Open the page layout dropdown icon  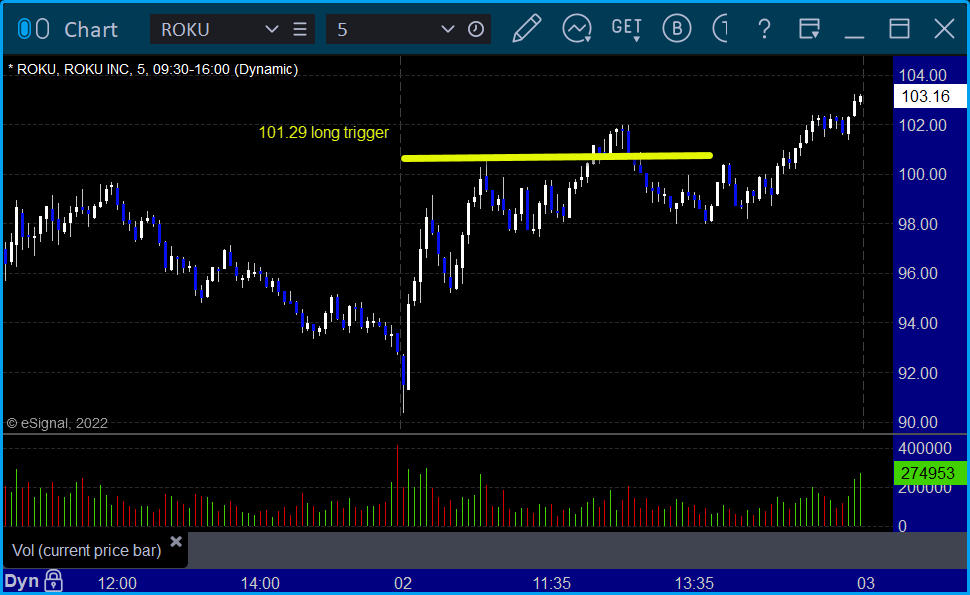click(x=809, y=28)
